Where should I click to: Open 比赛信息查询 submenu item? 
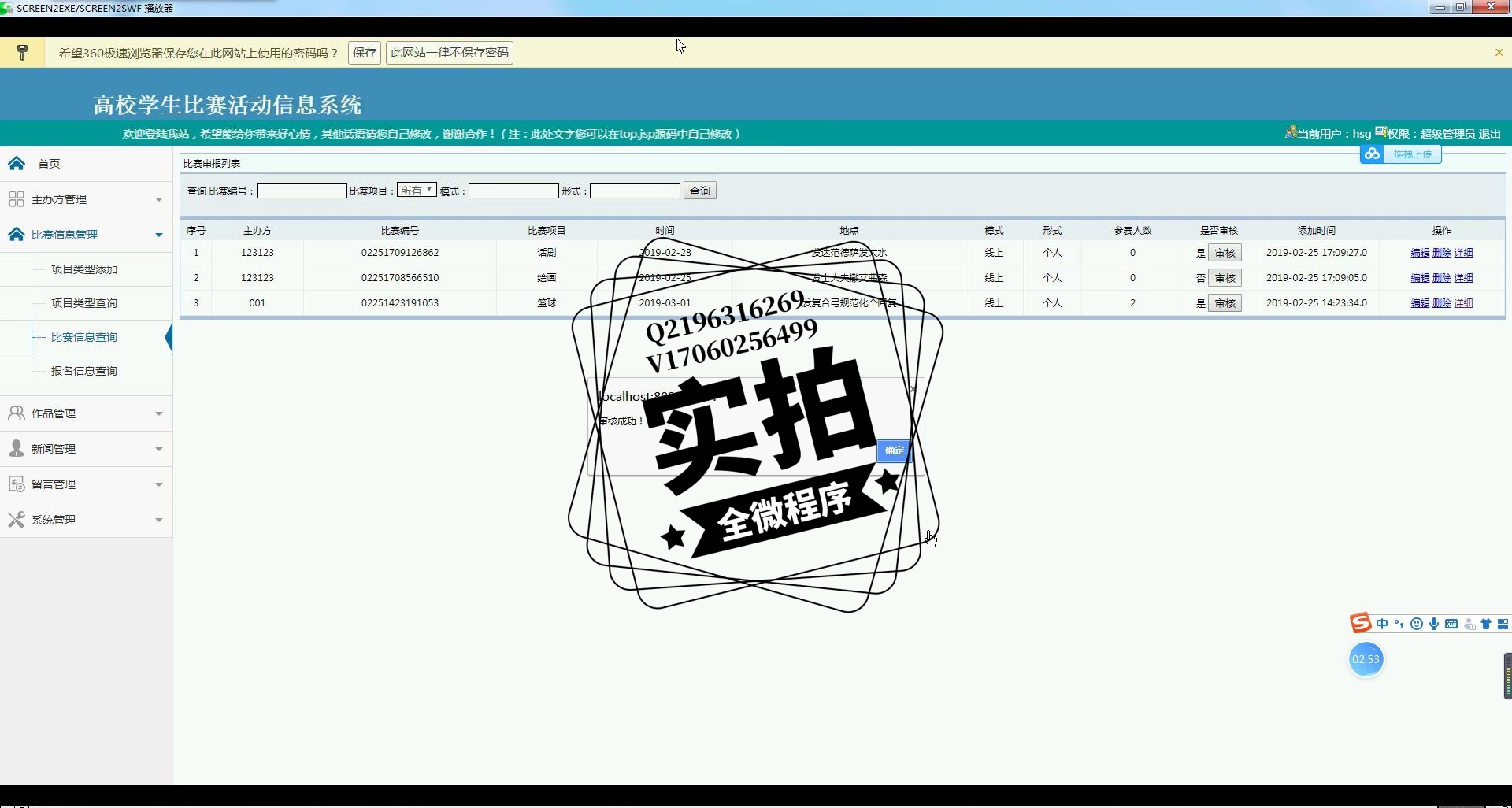coord(84,337)
